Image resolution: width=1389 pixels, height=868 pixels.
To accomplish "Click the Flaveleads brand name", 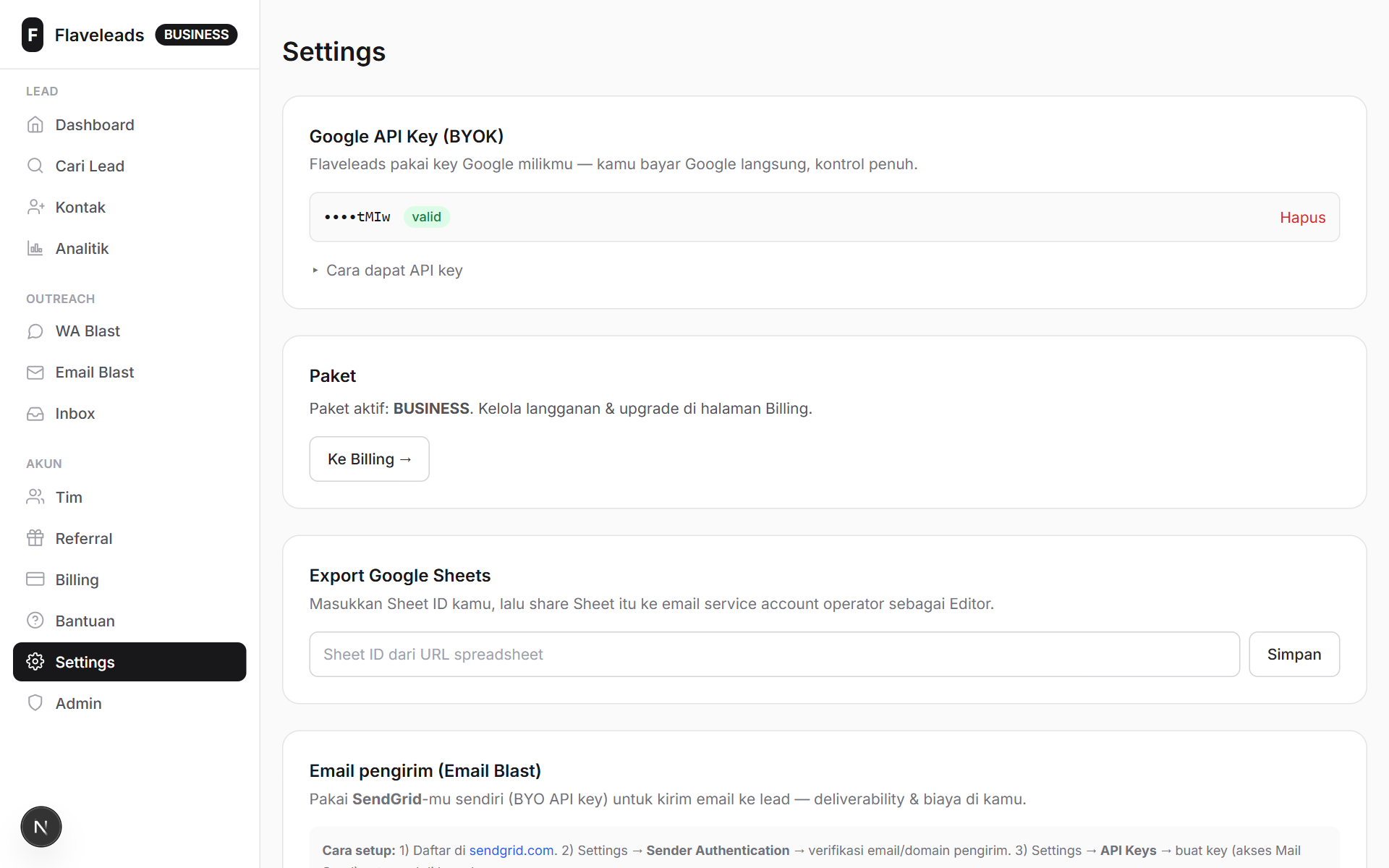I will click(100, 35).
